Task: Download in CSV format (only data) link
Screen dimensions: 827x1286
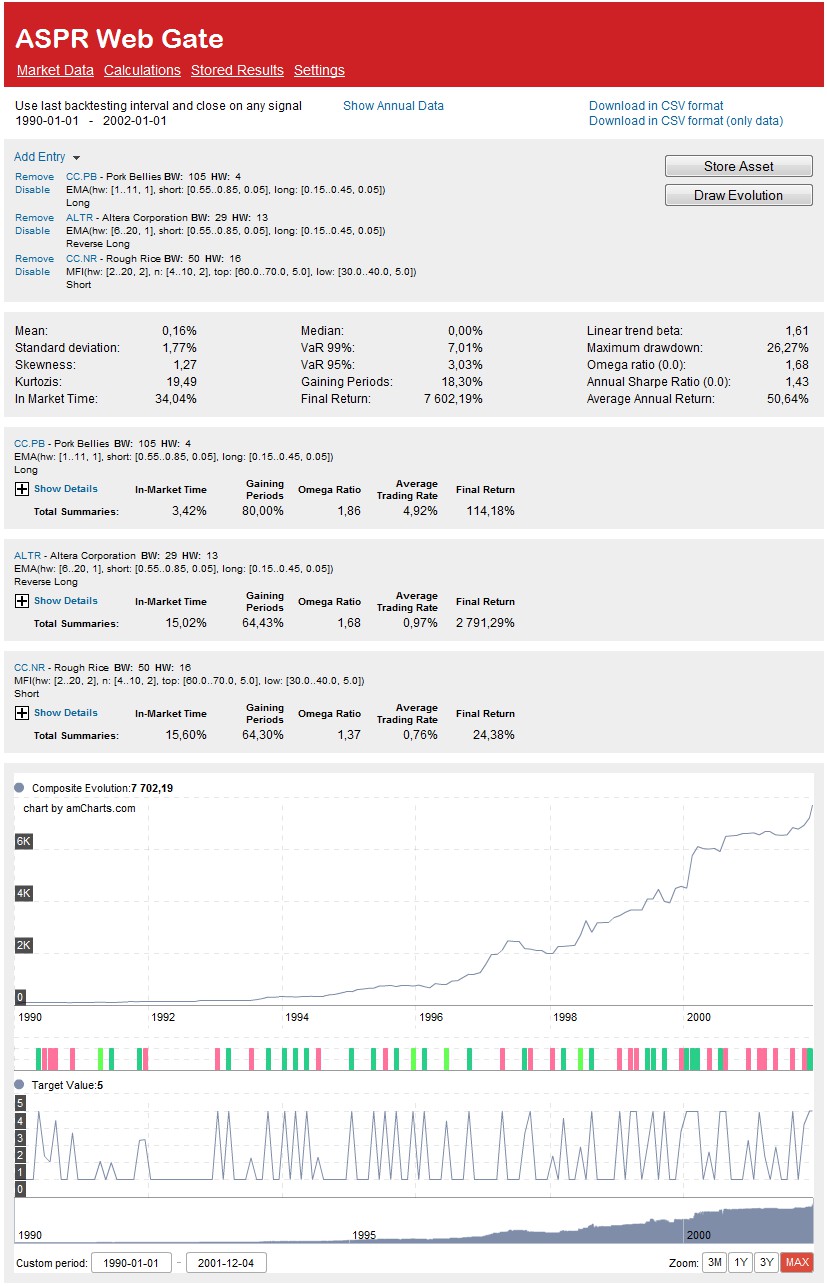Action: (685, 121)
